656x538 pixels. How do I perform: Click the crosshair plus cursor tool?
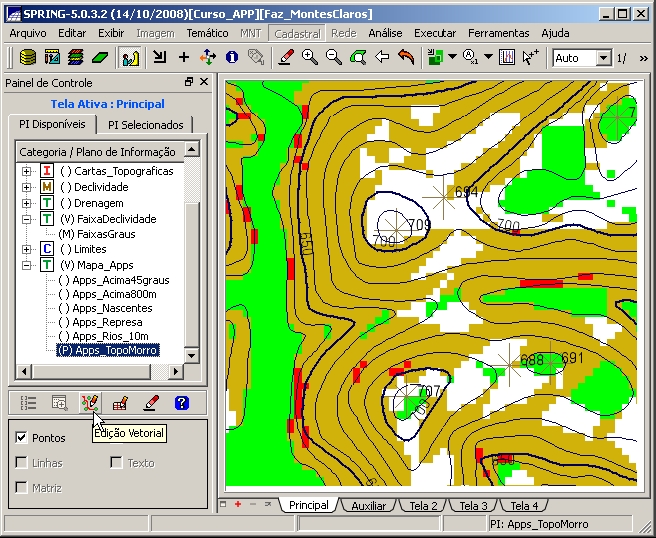[x=184, y=58]
